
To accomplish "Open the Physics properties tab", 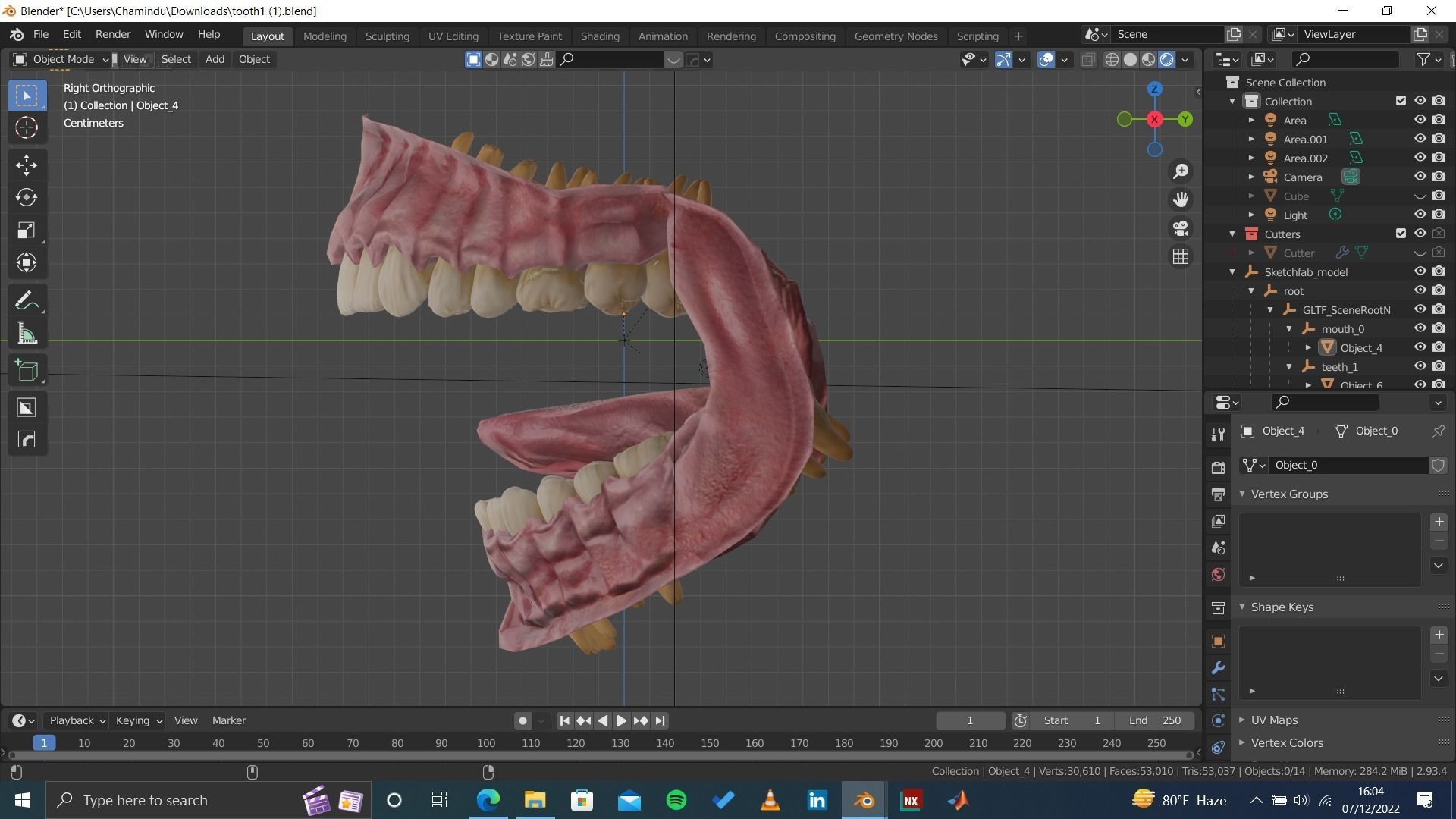I will coord(1218,721).
